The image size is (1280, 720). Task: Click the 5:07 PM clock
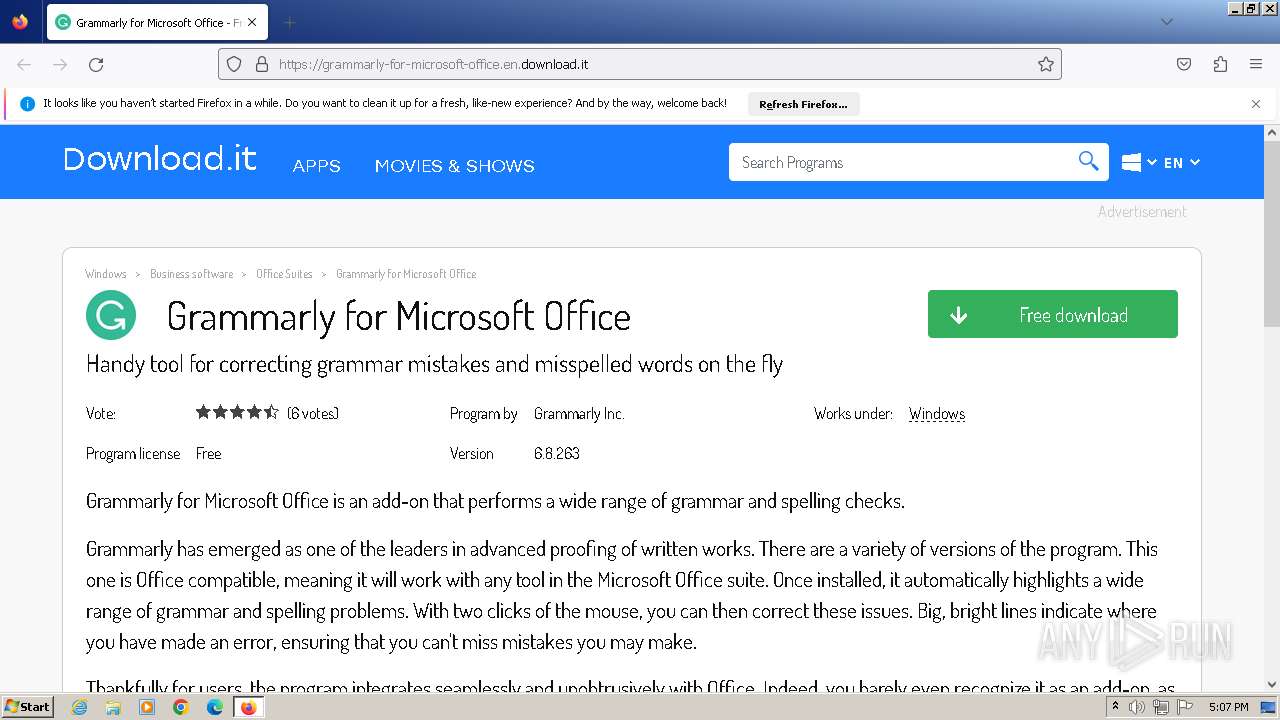(x=1228, y=707)
